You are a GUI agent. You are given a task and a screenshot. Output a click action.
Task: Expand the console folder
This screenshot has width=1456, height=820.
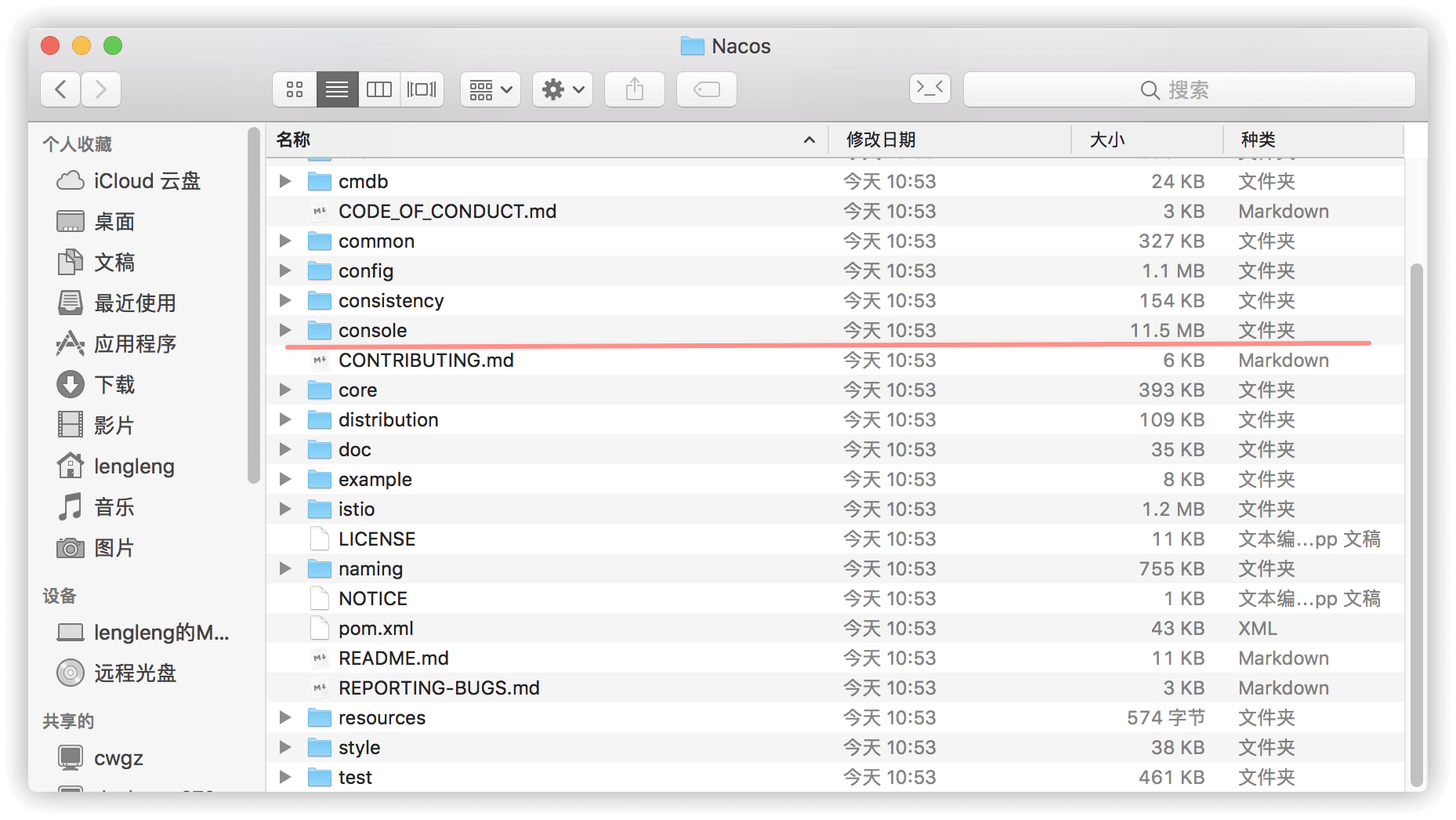pyautogui.click(x=285, y=330)
